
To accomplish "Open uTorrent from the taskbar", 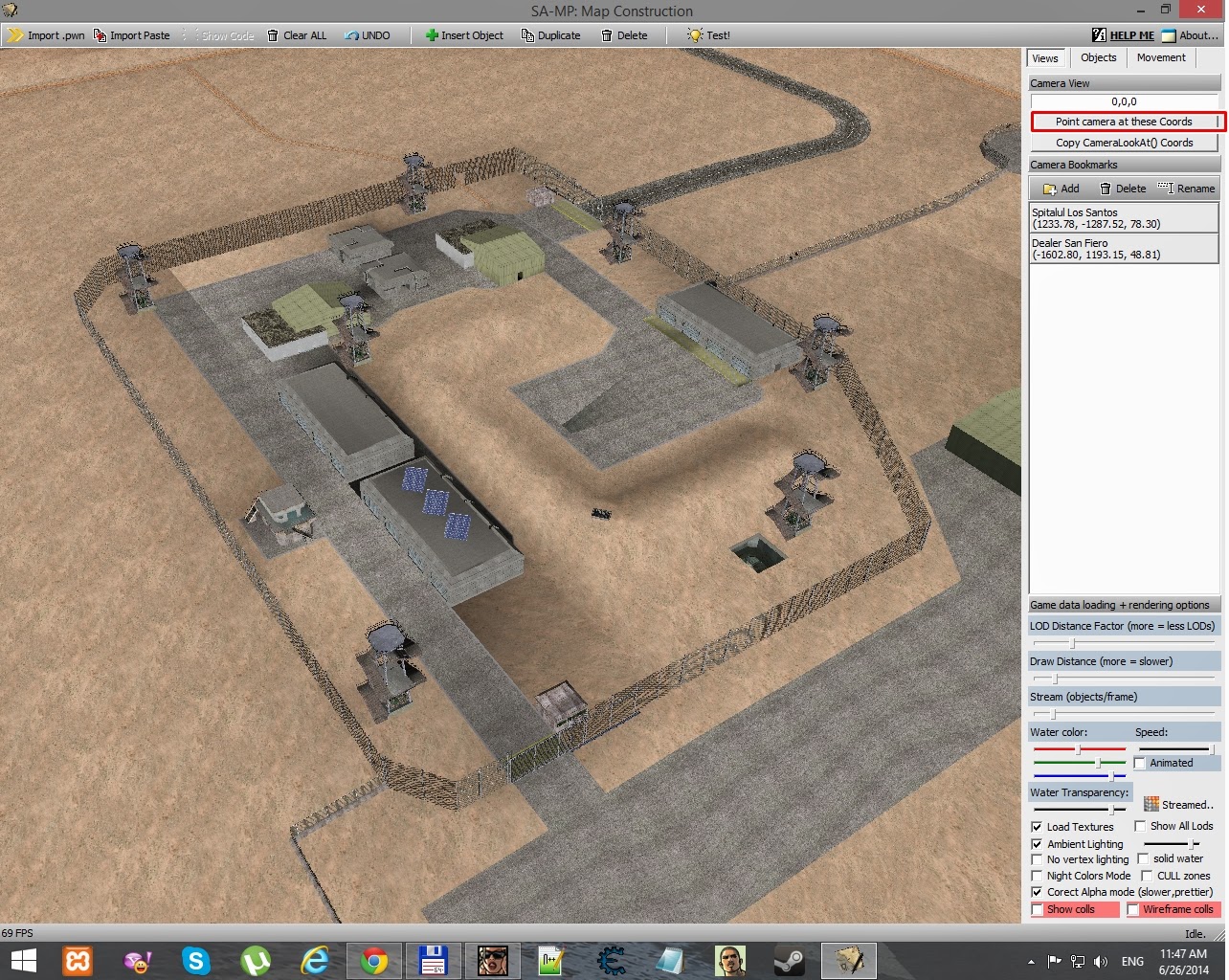I will pyautogui.click(x=256, y=961).
